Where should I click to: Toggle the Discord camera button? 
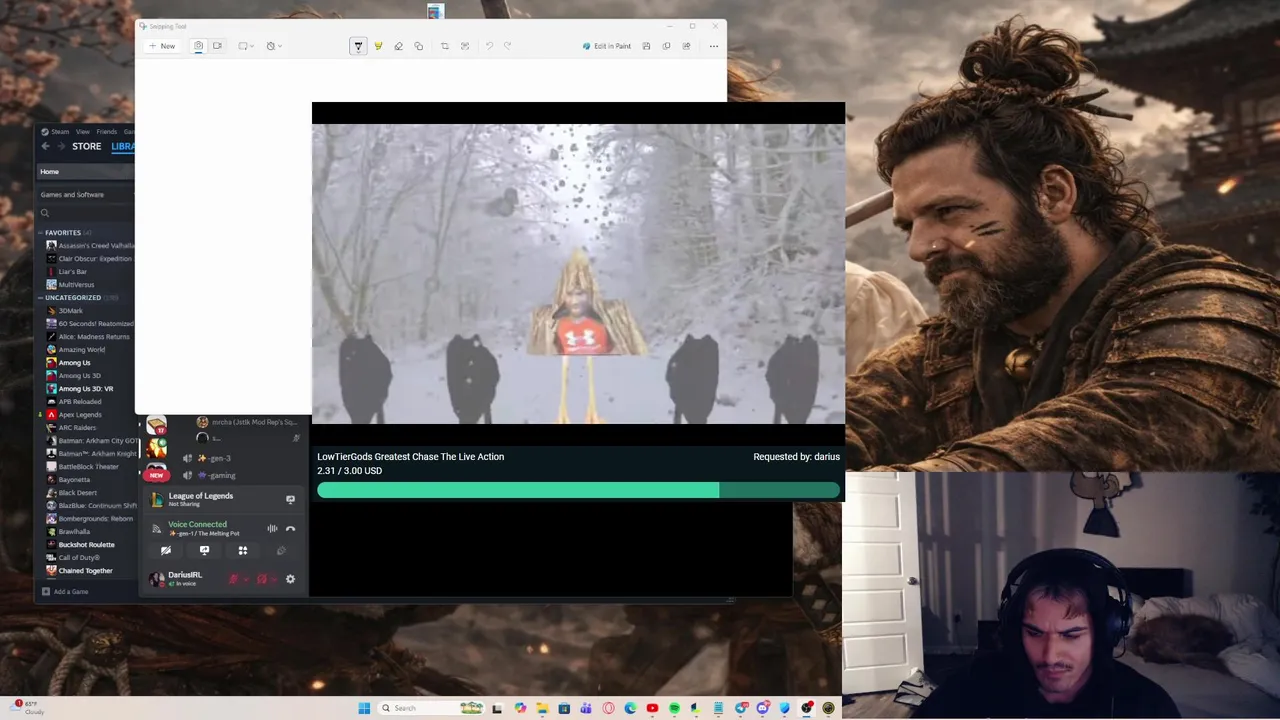pos(166,550)
